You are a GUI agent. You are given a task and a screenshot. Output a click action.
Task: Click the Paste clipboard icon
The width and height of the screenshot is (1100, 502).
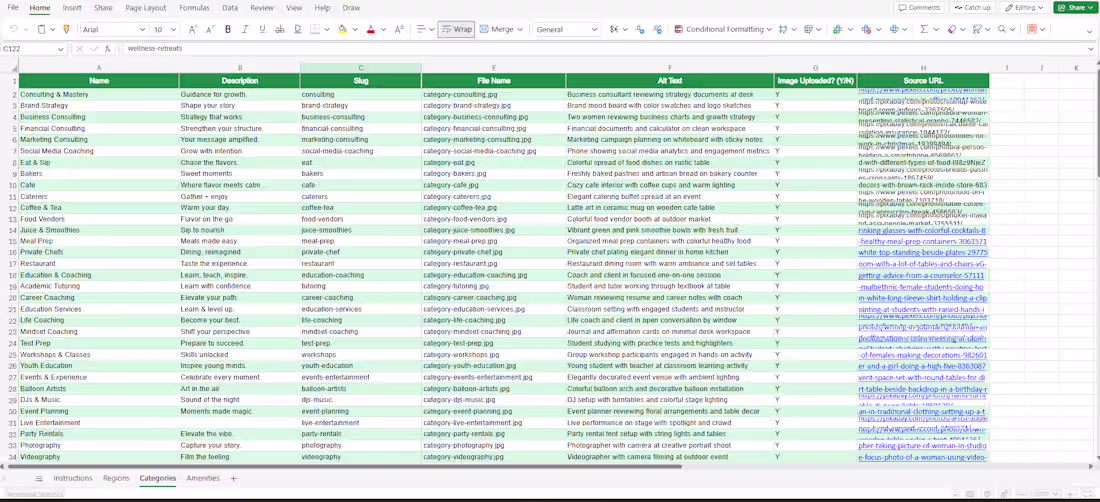click(x=41, y=29)
